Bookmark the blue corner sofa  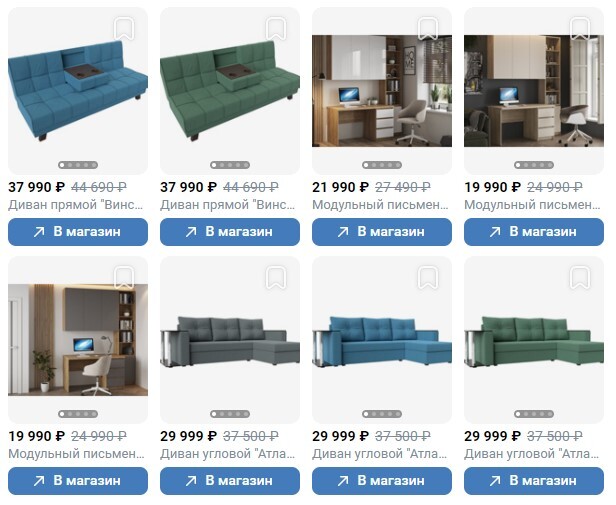[x=428, y=277]
